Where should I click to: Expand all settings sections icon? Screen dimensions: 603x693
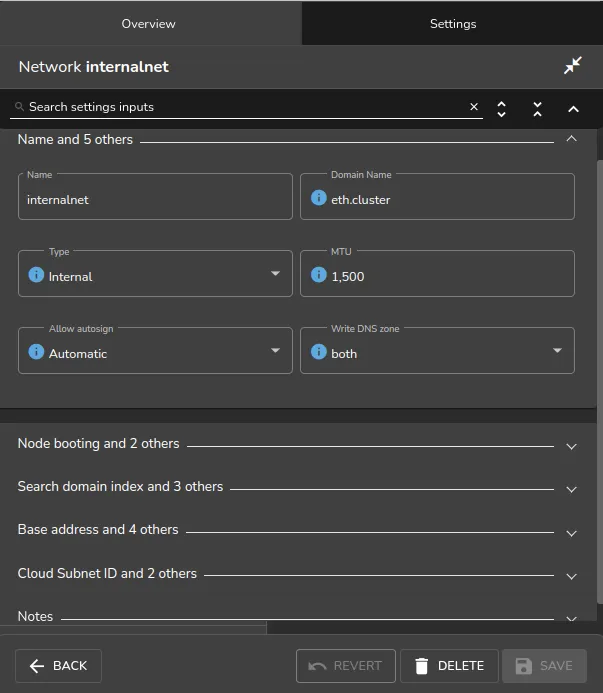[x=501, y=109]
